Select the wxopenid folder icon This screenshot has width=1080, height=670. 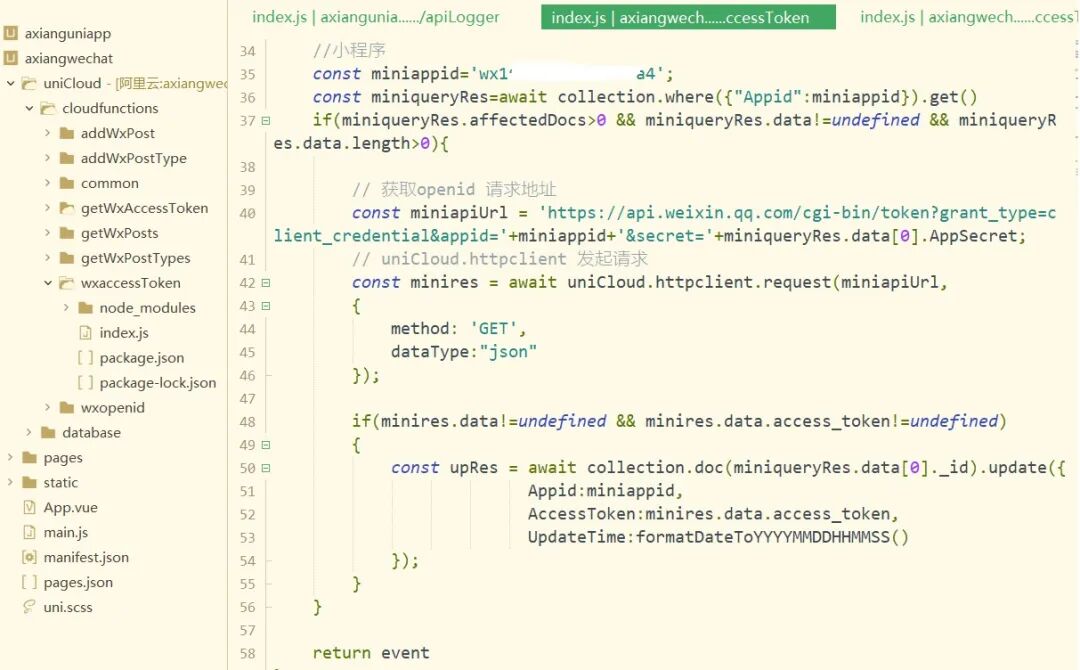[67, 408]
